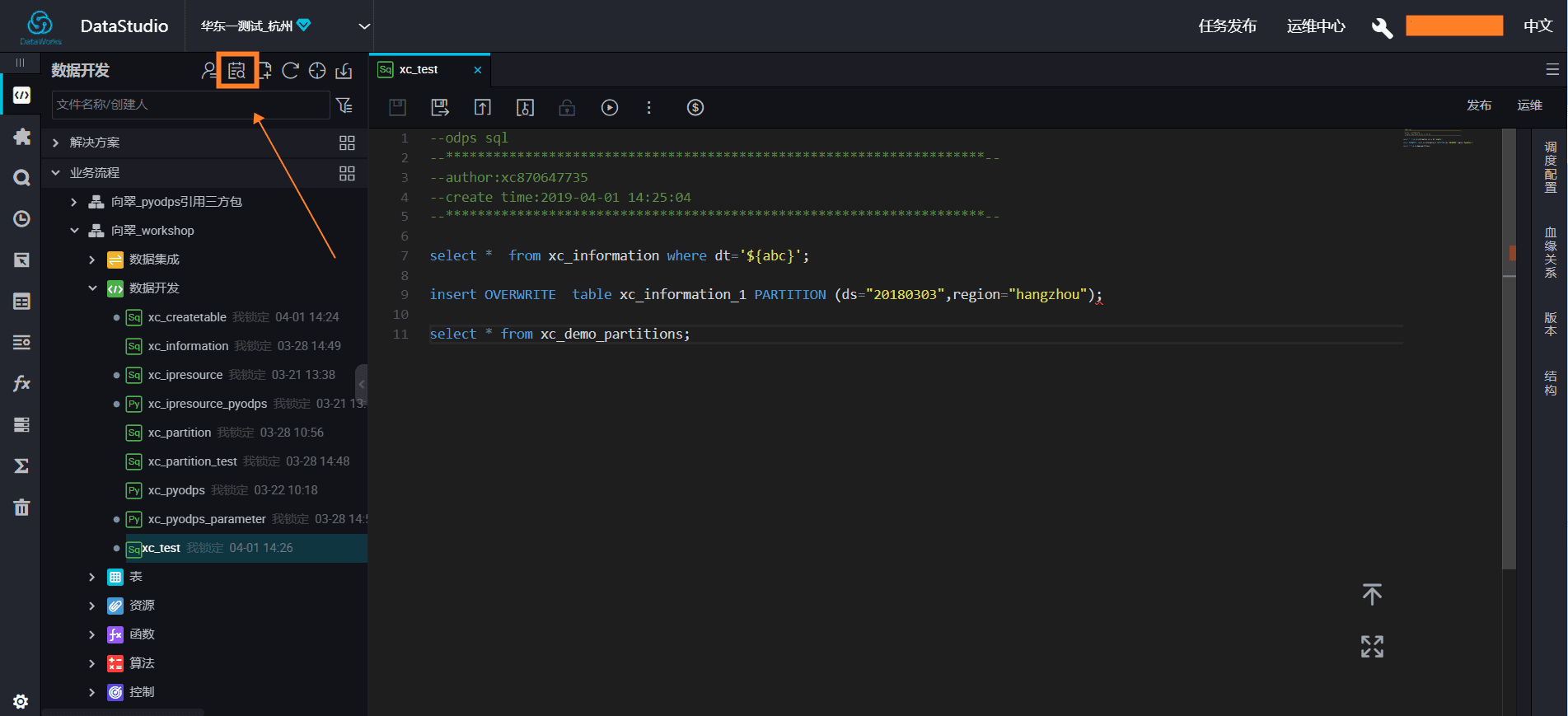Open the 调度配置 side tab
This screenshot has width=1568, height=716.
coord(1550,167)
